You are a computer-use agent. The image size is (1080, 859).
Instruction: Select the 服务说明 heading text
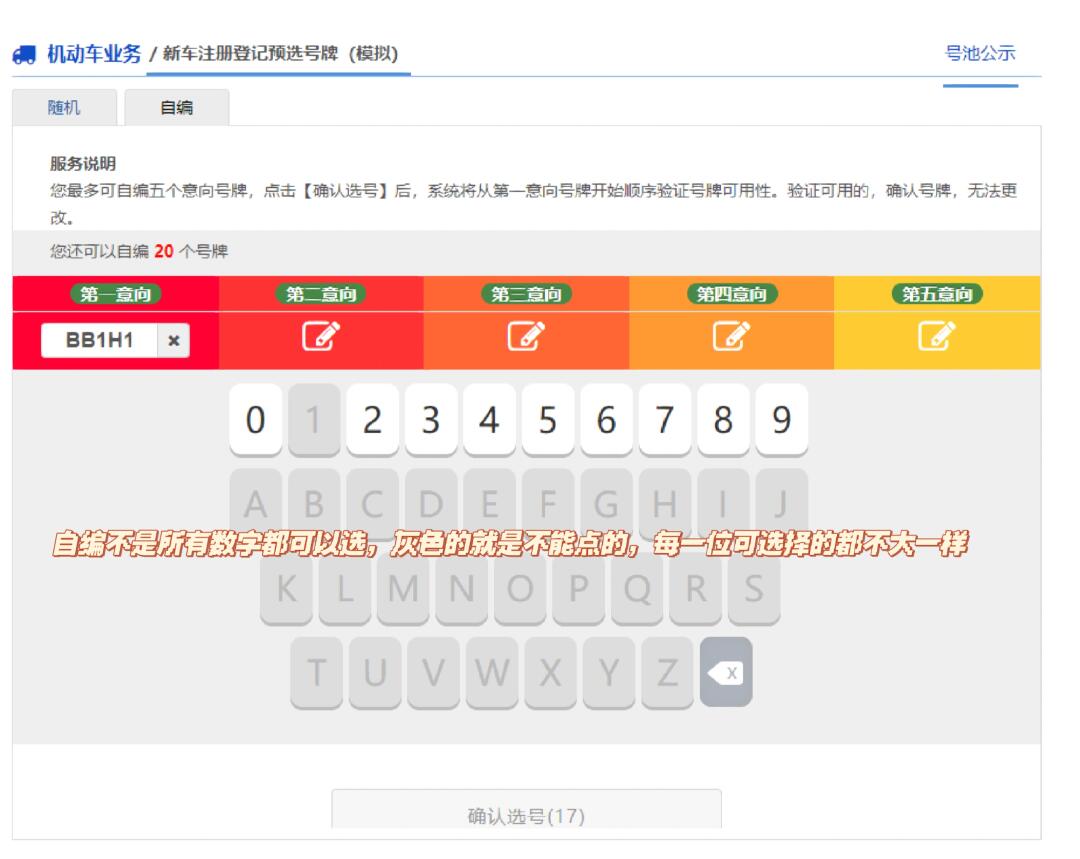click(x=83, y=164)
